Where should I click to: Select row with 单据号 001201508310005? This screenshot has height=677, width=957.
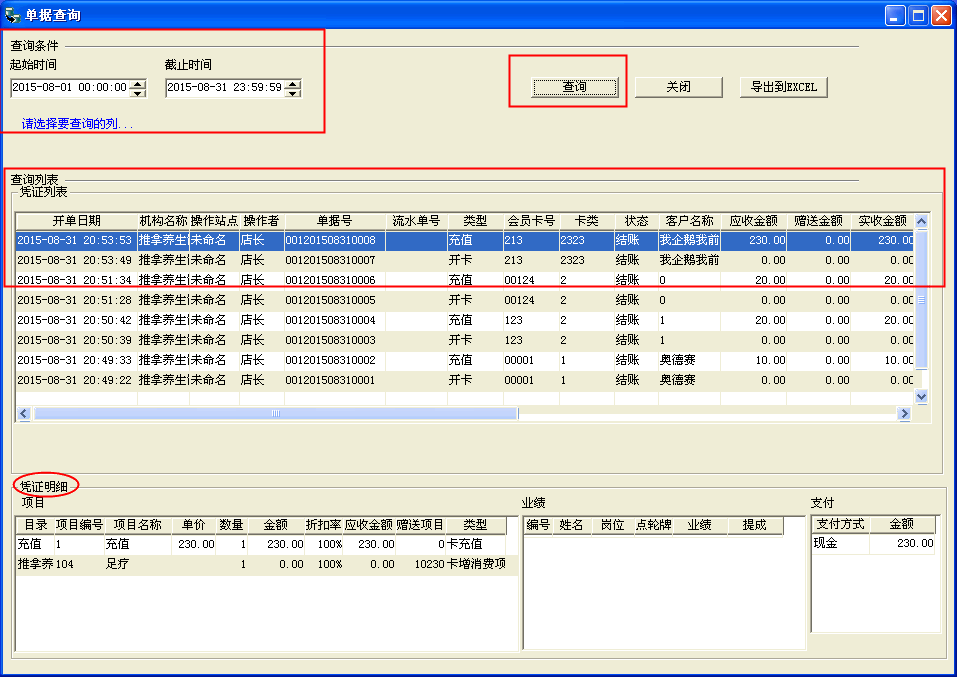pyautogui.click(x=464, y=300)
